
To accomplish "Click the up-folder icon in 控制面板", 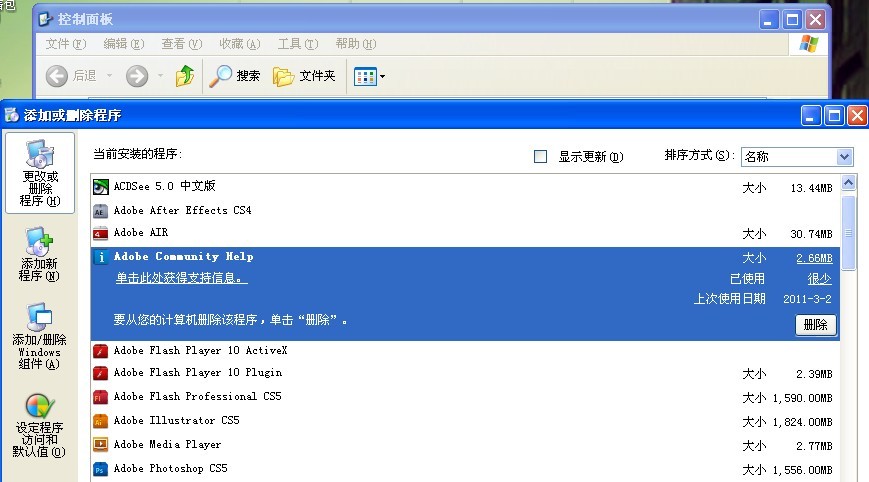I will point(185,76).
